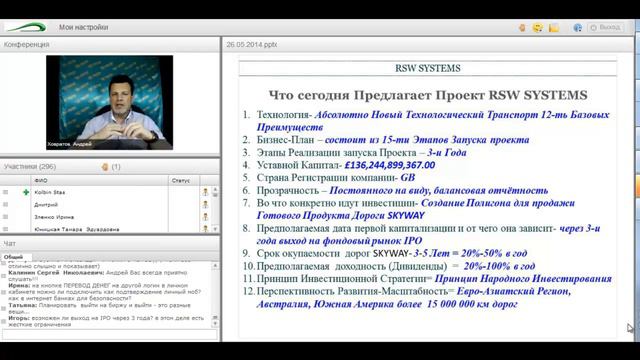Toggle the square marker left of Зленко Ирина
Screen dimensions: 640x360
pos(5,217)
